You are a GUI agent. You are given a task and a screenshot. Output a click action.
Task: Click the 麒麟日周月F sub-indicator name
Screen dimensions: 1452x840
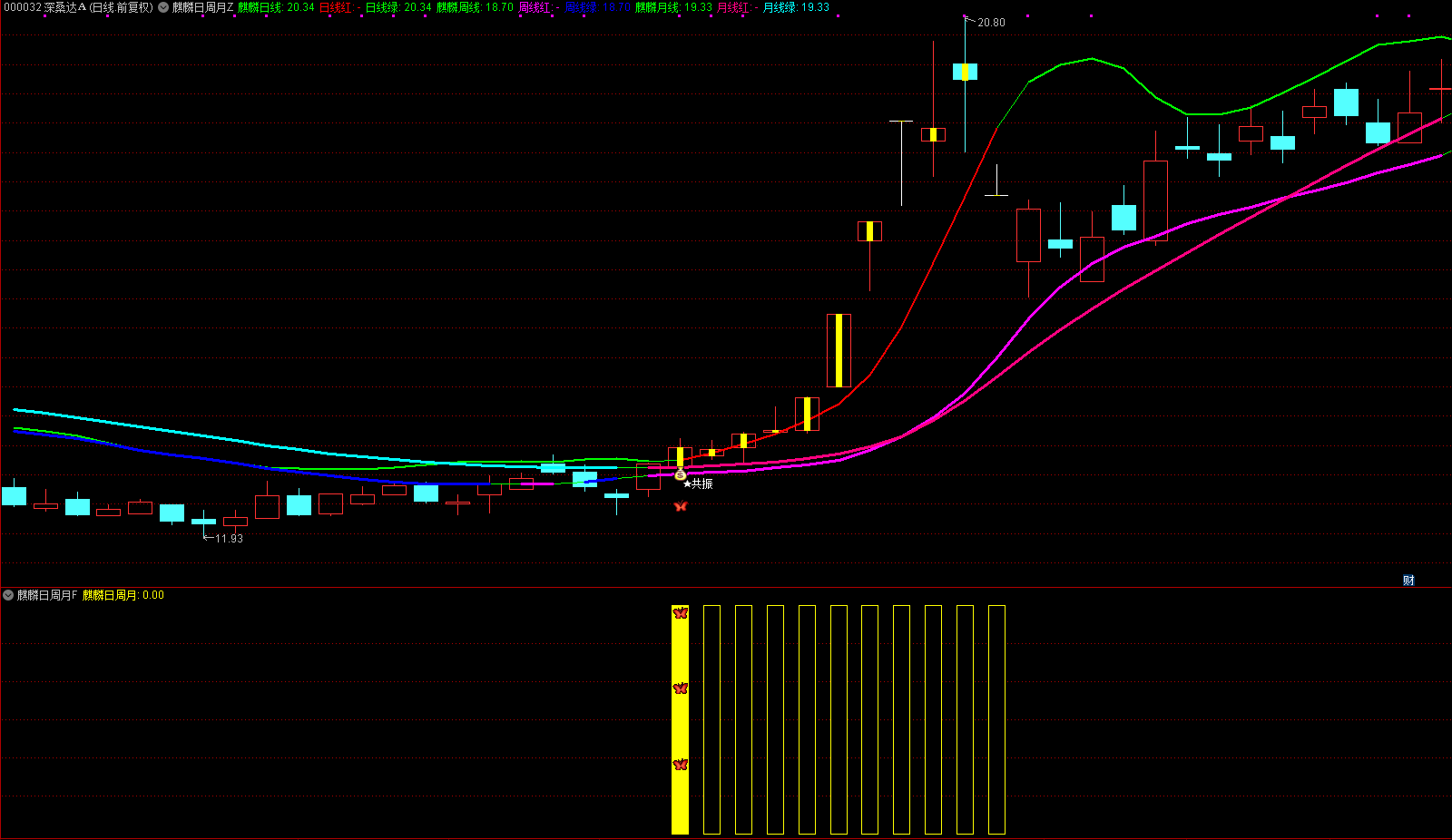(x=47, y=595)
